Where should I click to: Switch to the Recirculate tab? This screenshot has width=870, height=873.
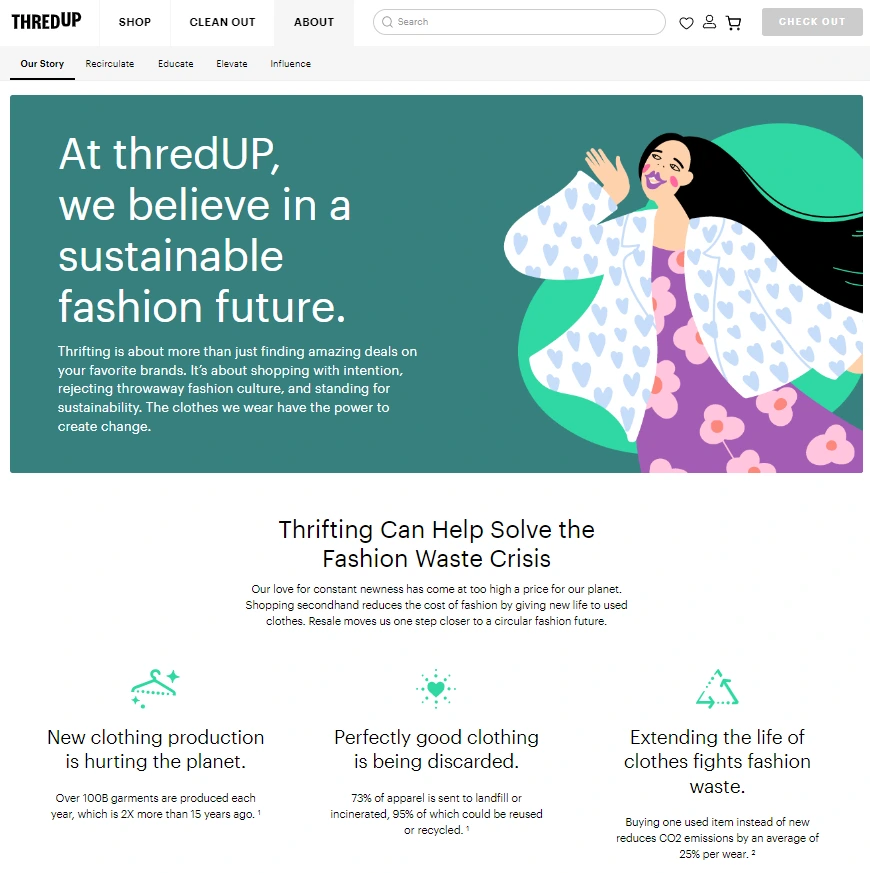pyautogui.click(x=110, y=63)
